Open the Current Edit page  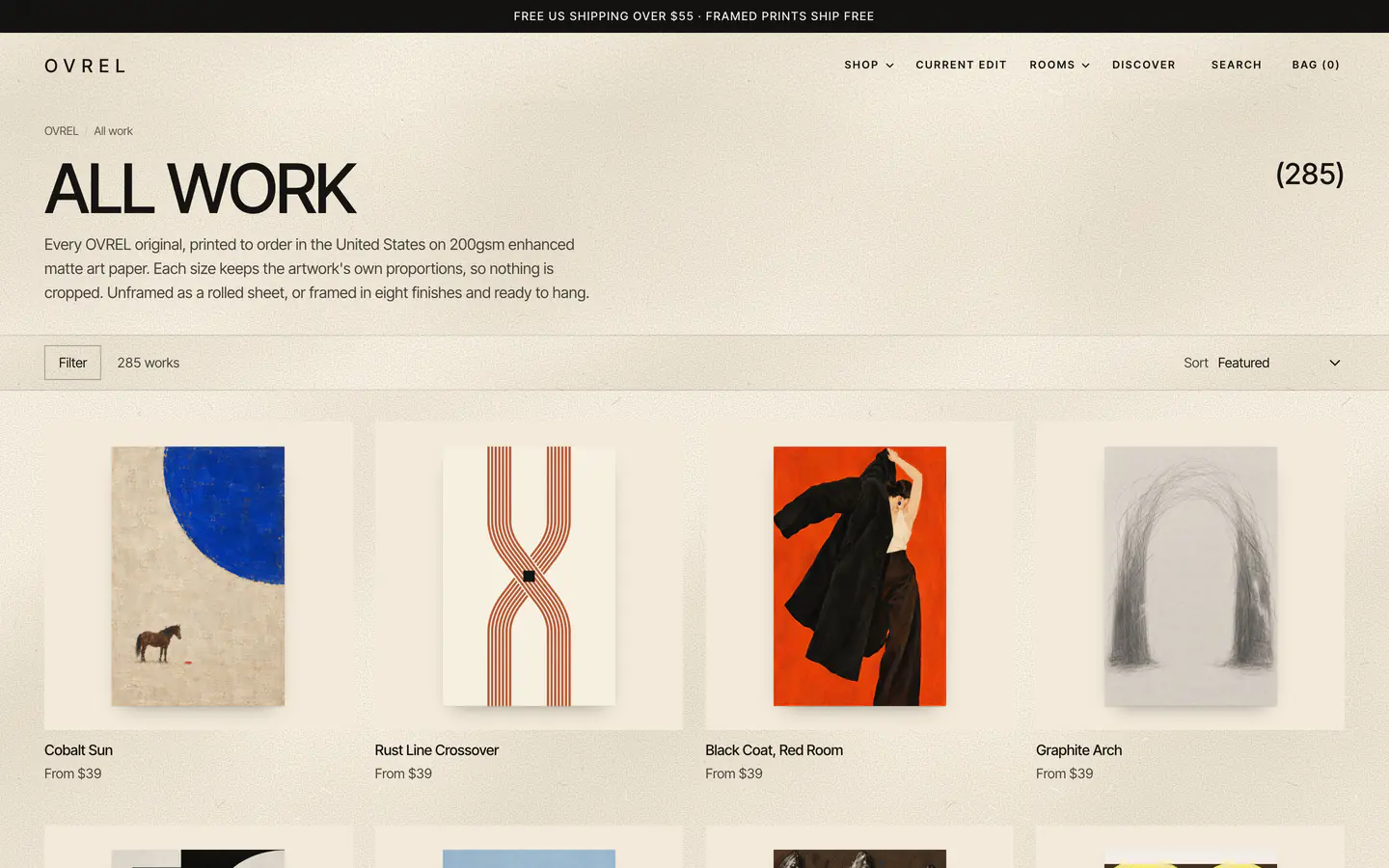coord(961,65)
